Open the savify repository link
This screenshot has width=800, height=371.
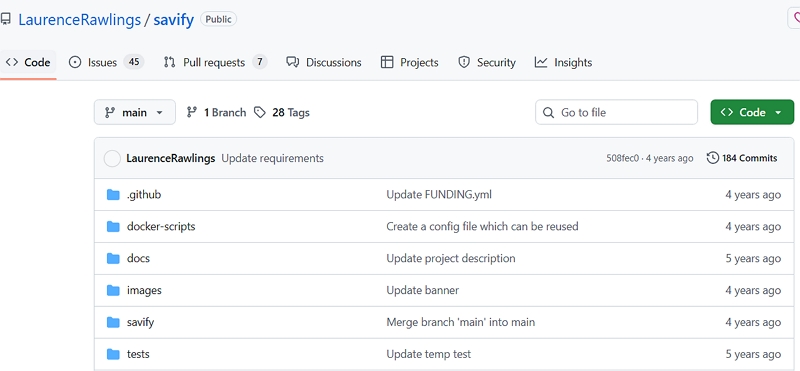(x=173, y=20)
